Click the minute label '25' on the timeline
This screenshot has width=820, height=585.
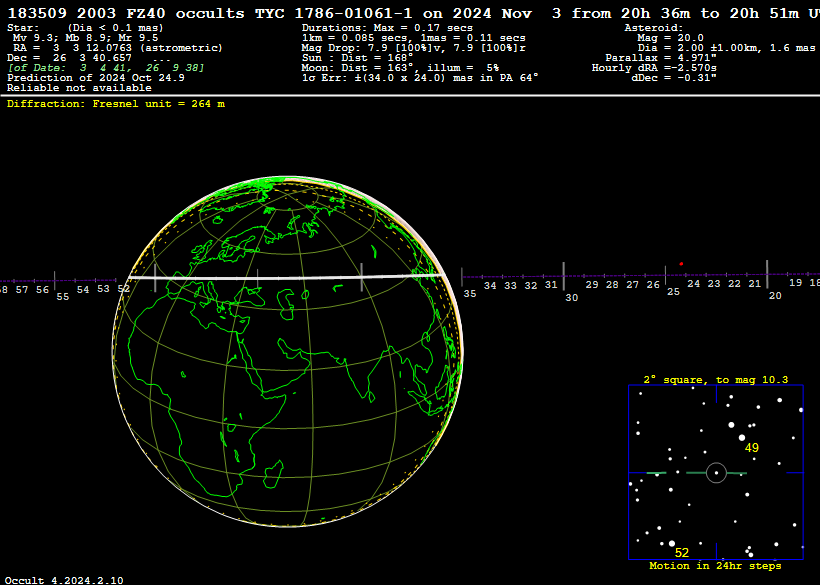[x=673, y=292]
